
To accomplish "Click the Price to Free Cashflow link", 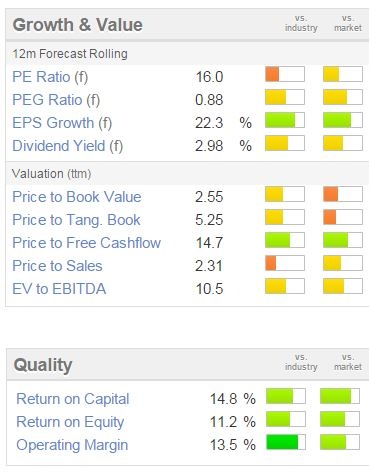I will 86,243.
